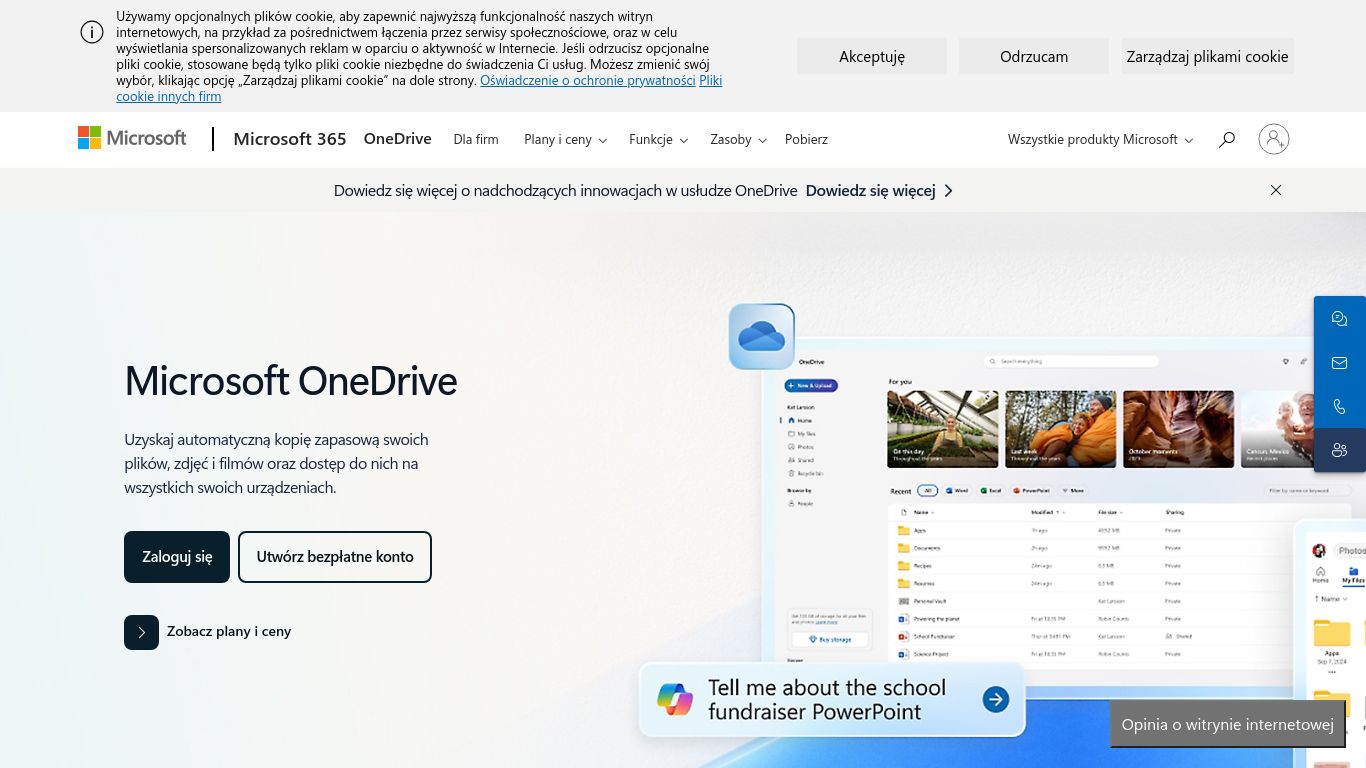Open the Dla firm menu item

pos(476,139)
